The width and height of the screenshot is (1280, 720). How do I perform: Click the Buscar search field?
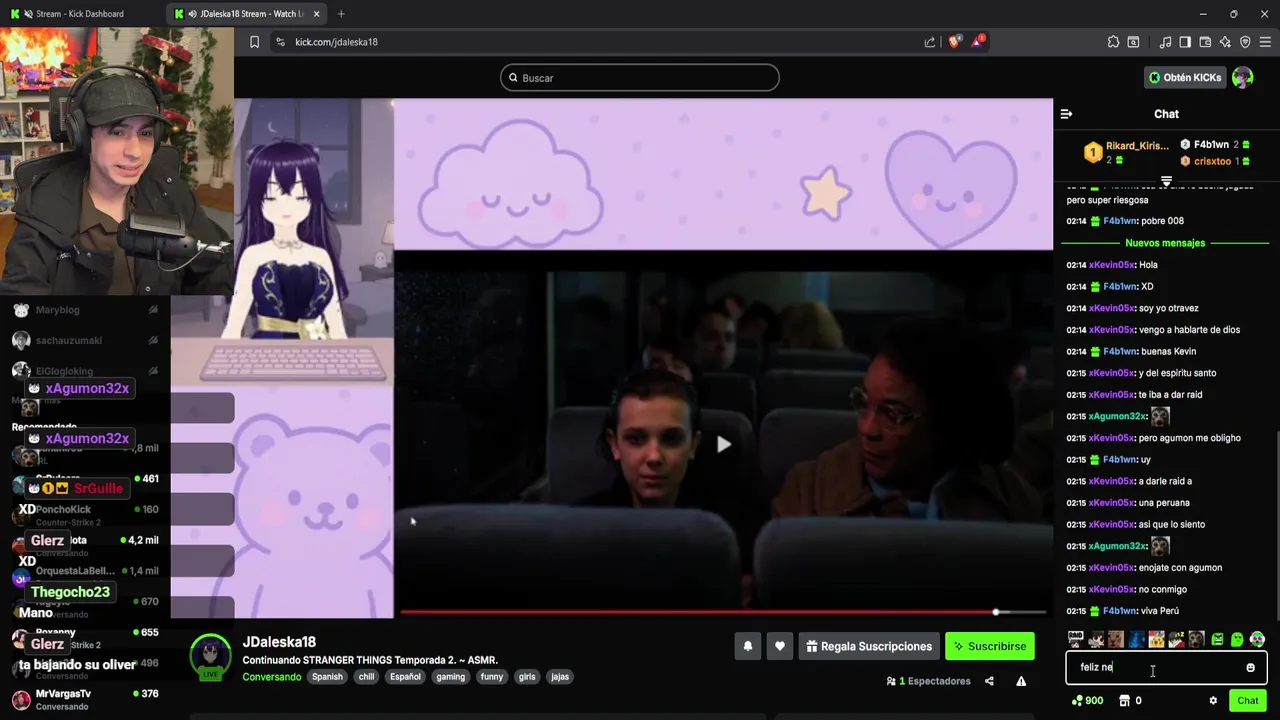(x=640, y=78)
